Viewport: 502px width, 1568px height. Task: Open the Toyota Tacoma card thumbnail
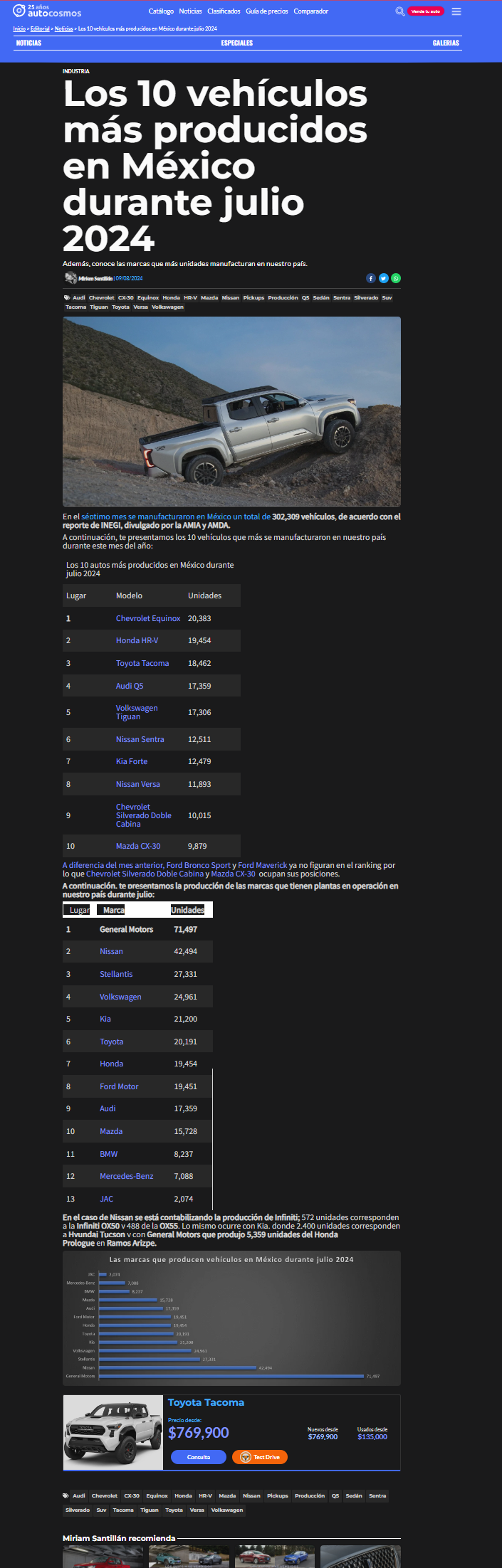(x=114, y=1432)
